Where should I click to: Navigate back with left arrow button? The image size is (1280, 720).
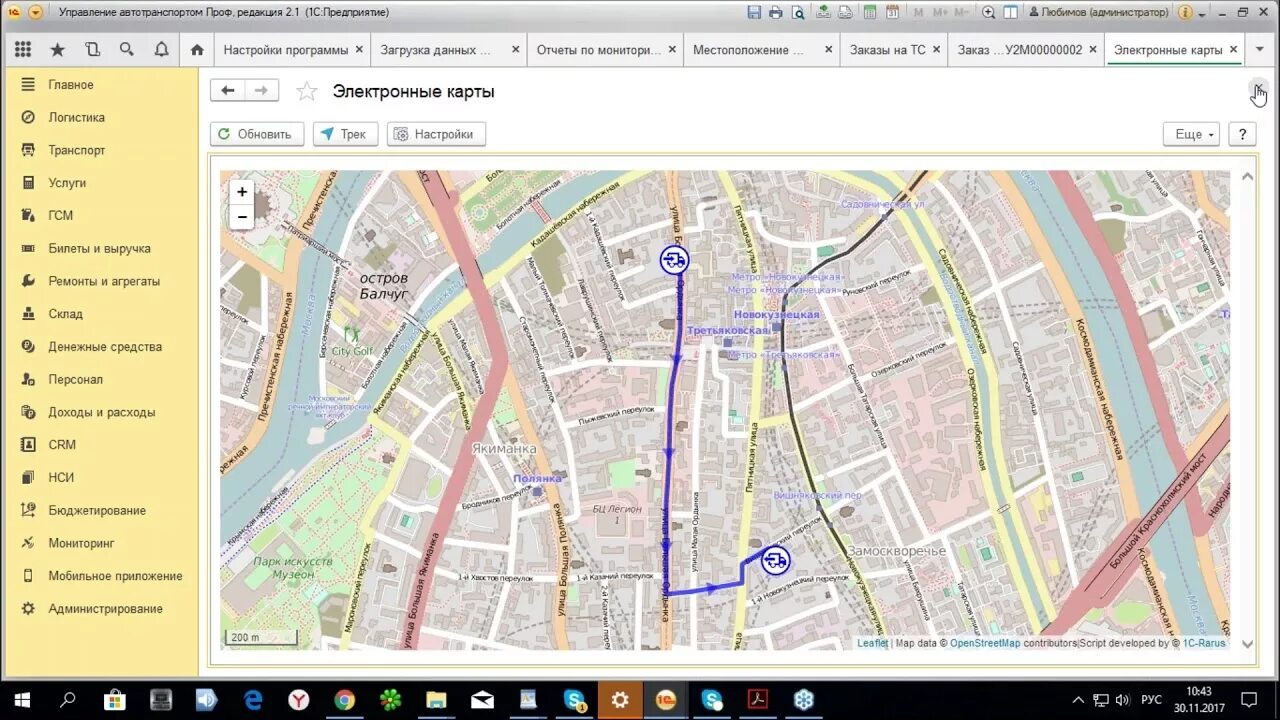(227, 91)
